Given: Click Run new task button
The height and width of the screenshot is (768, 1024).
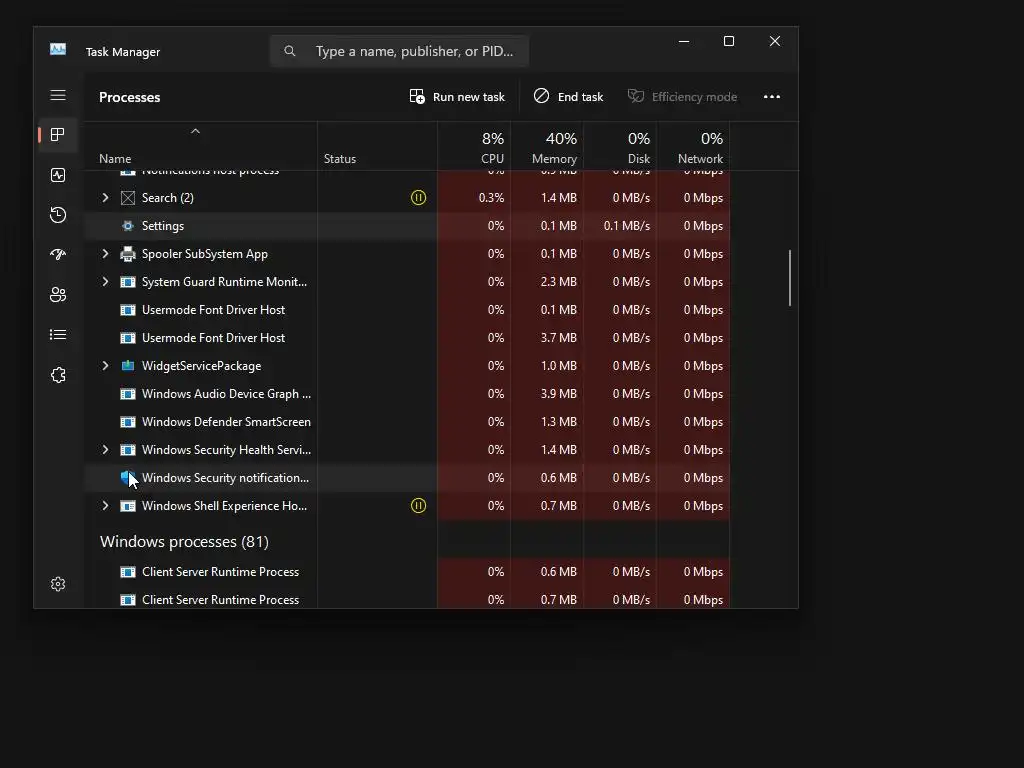Looking at the screenshot, I should click(457, 97).
